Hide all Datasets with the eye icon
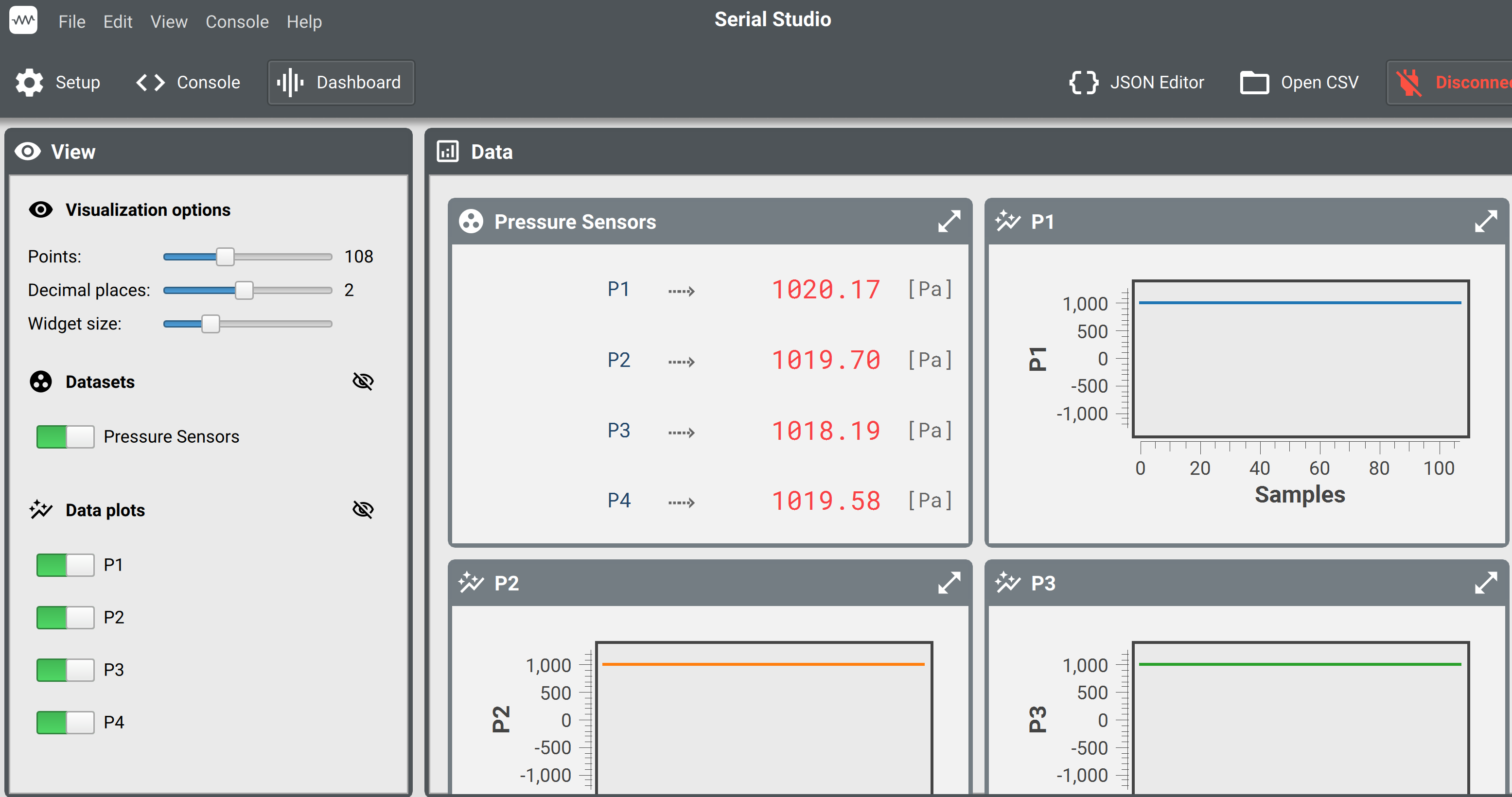Image resolution: width=1512 pixels, height=797 pixels. coord(363,381)
